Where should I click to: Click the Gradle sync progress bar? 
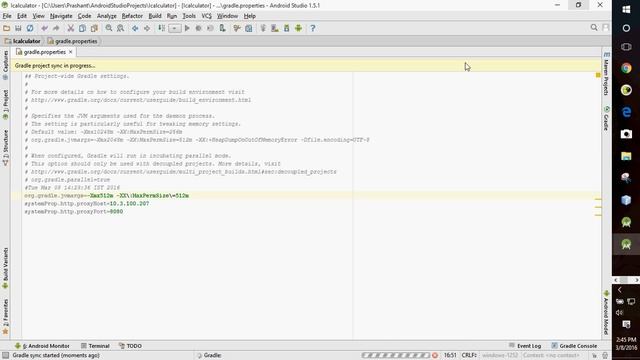tap(395, 356)
